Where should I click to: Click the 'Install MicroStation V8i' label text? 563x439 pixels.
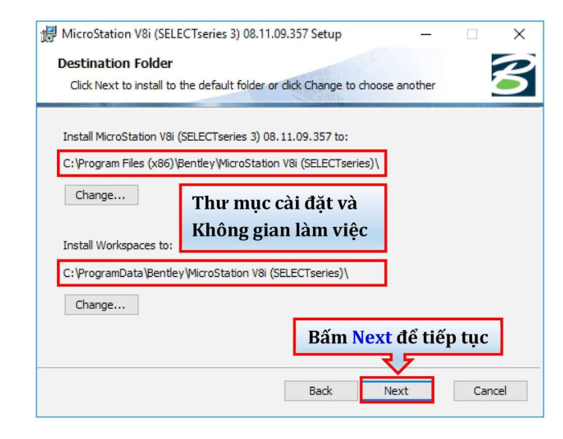pyautogui.click(x=205, y=137)
